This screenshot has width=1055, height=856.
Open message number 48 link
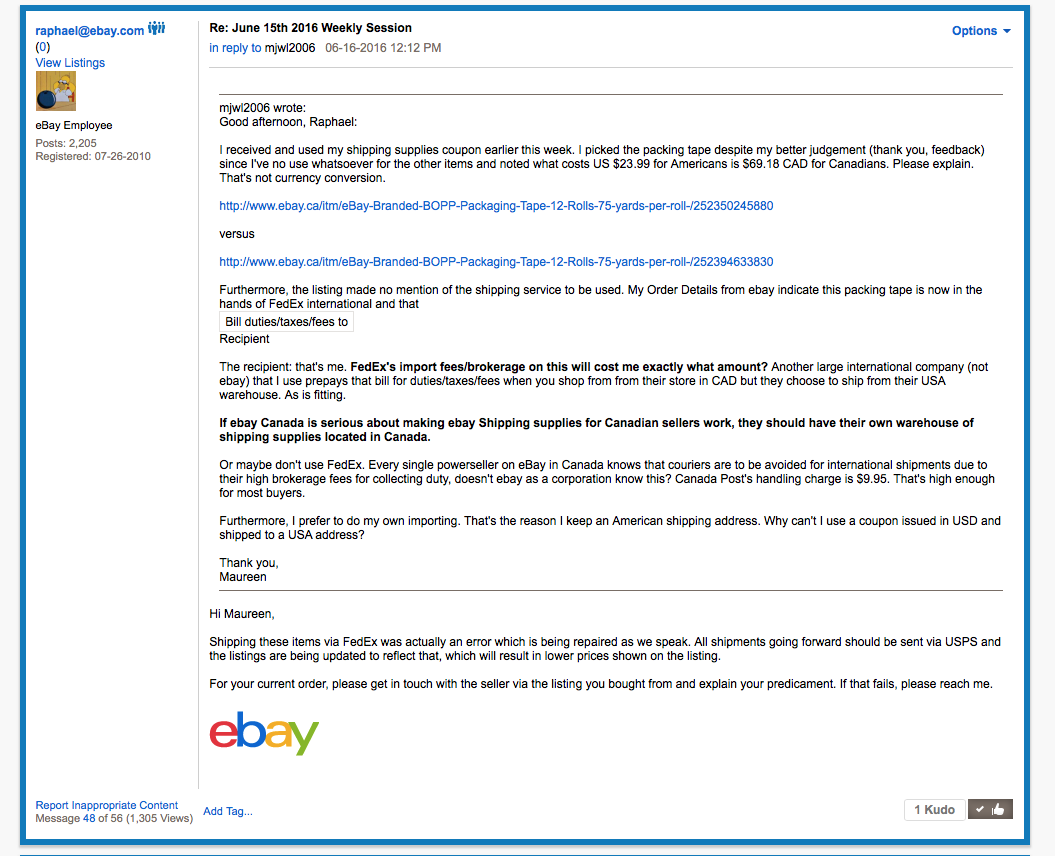pos(89,818)
